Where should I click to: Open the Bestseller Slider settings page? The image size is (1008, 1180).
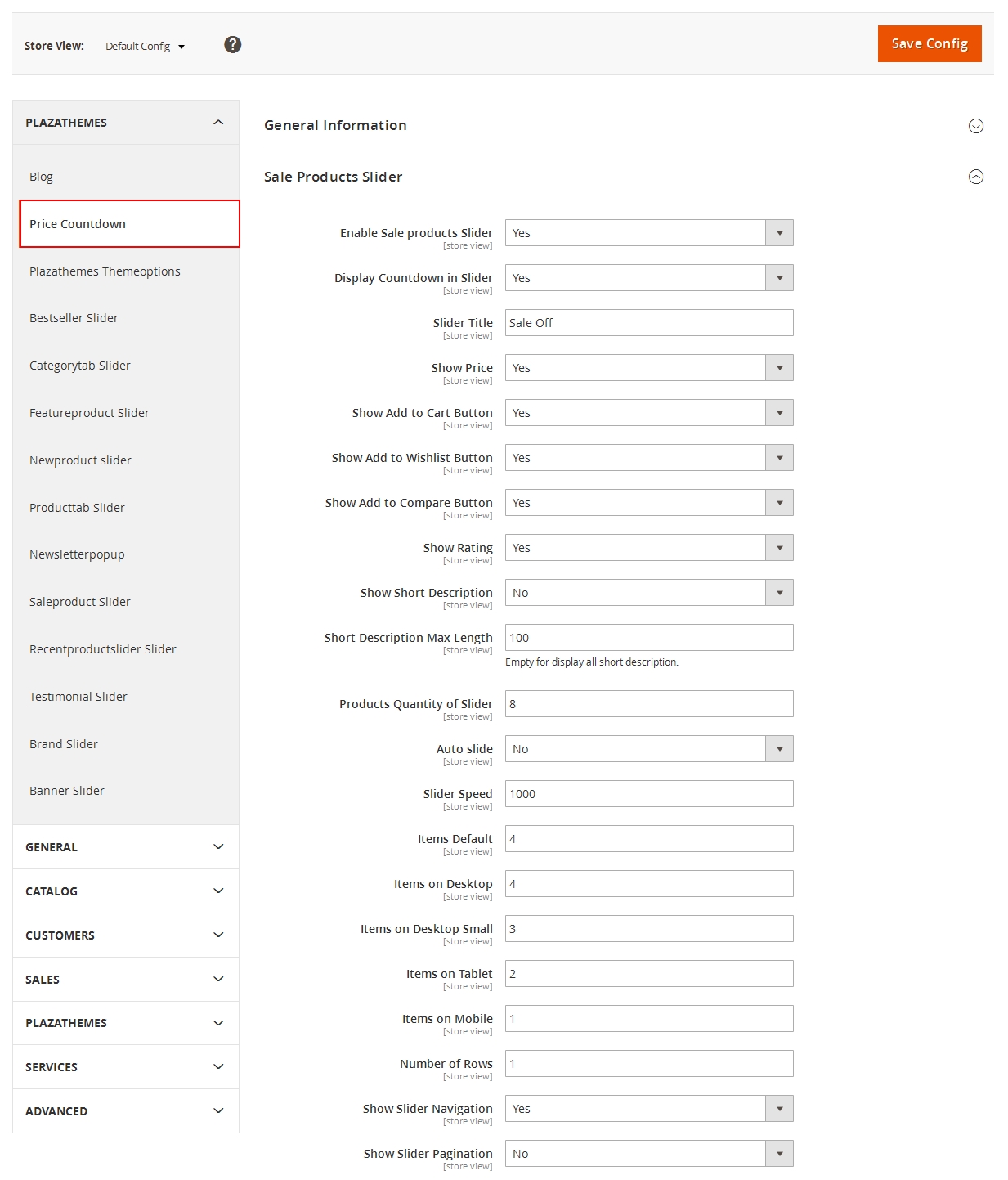(x=74, y=318)
